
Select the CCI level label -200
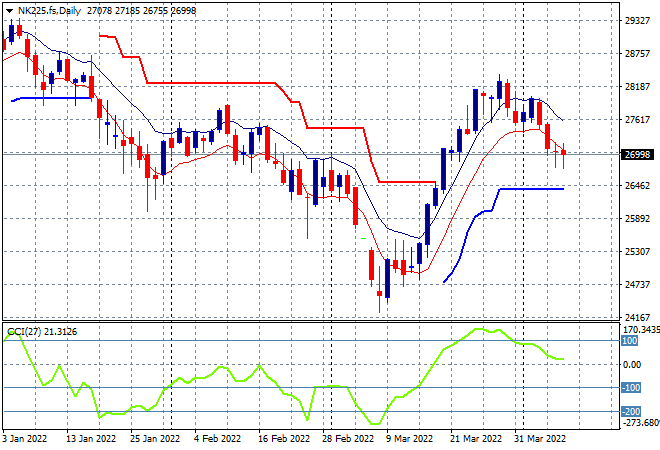point(631,412)
